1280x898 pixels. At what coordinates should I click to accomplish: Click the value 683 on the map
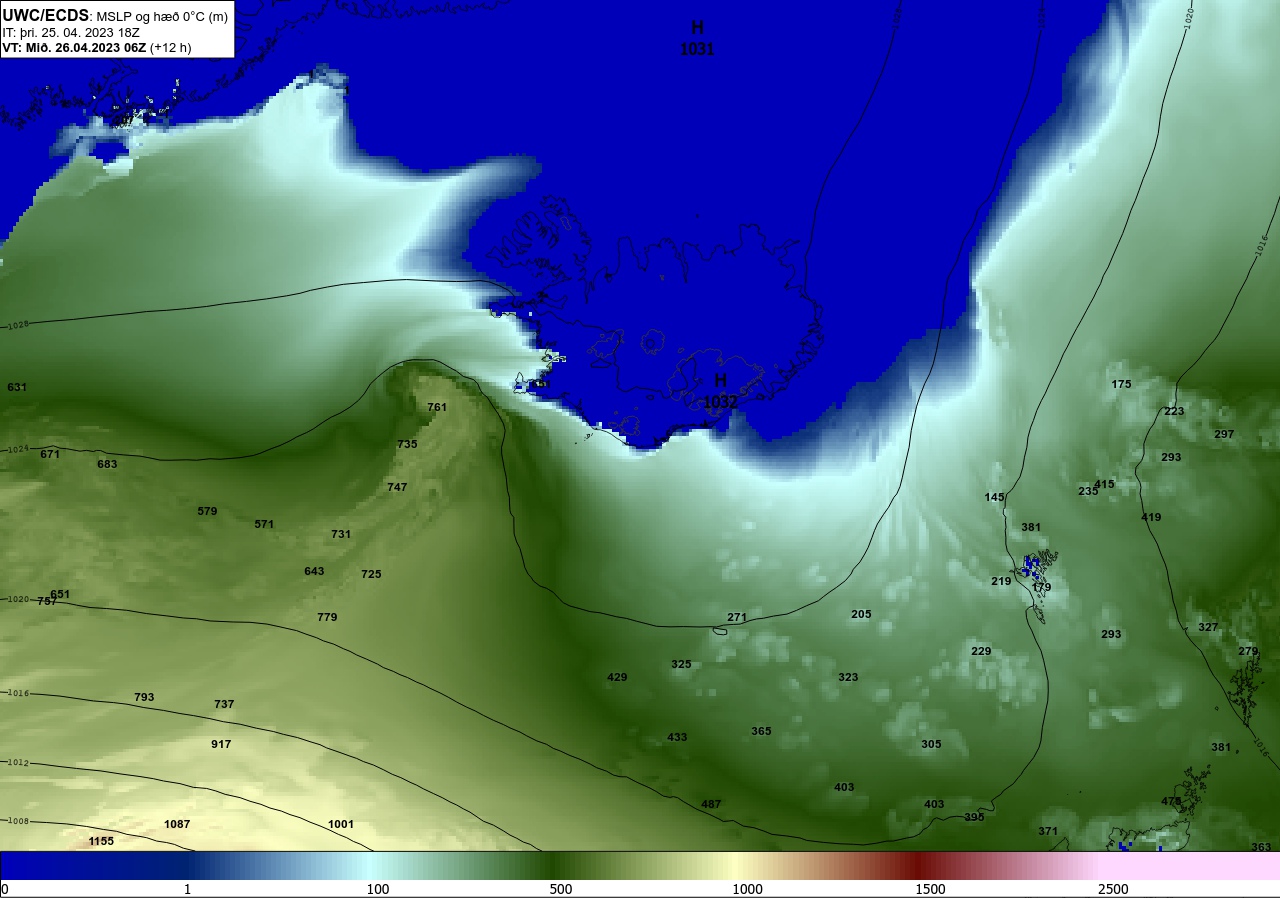(x=107, y=464)
